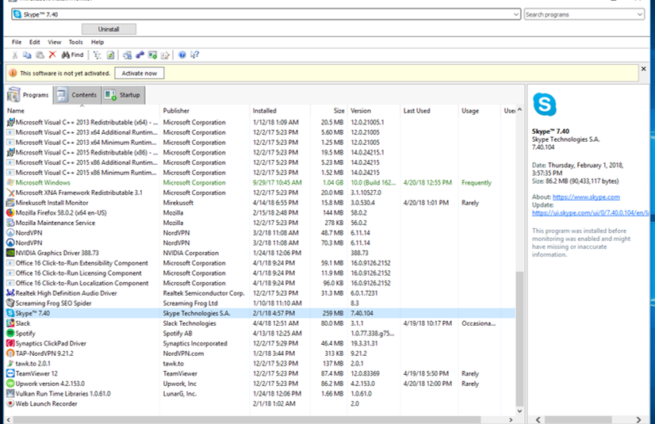Sort by the Installed column header
Image resolution: width=655 pixels, height=424 pixels.
(280, 111)
